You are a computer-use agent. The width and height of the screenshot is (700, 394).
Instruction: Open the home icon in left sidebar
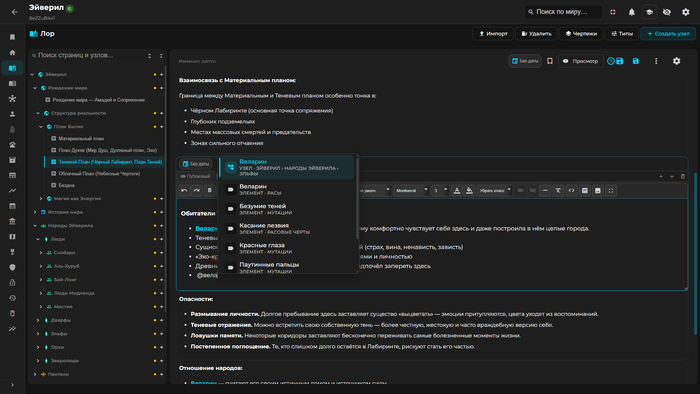tap(12, 53)
